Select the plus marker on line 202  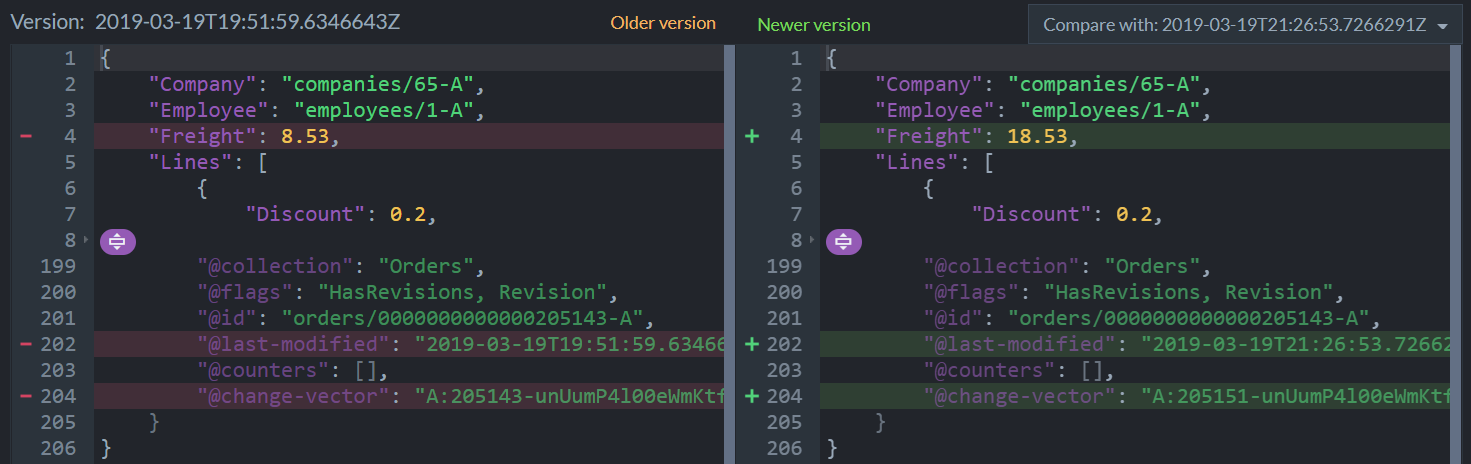coord(752,345)
